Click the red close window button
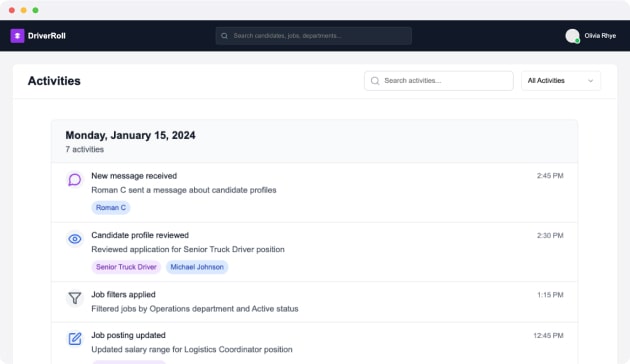 (12, 10)
